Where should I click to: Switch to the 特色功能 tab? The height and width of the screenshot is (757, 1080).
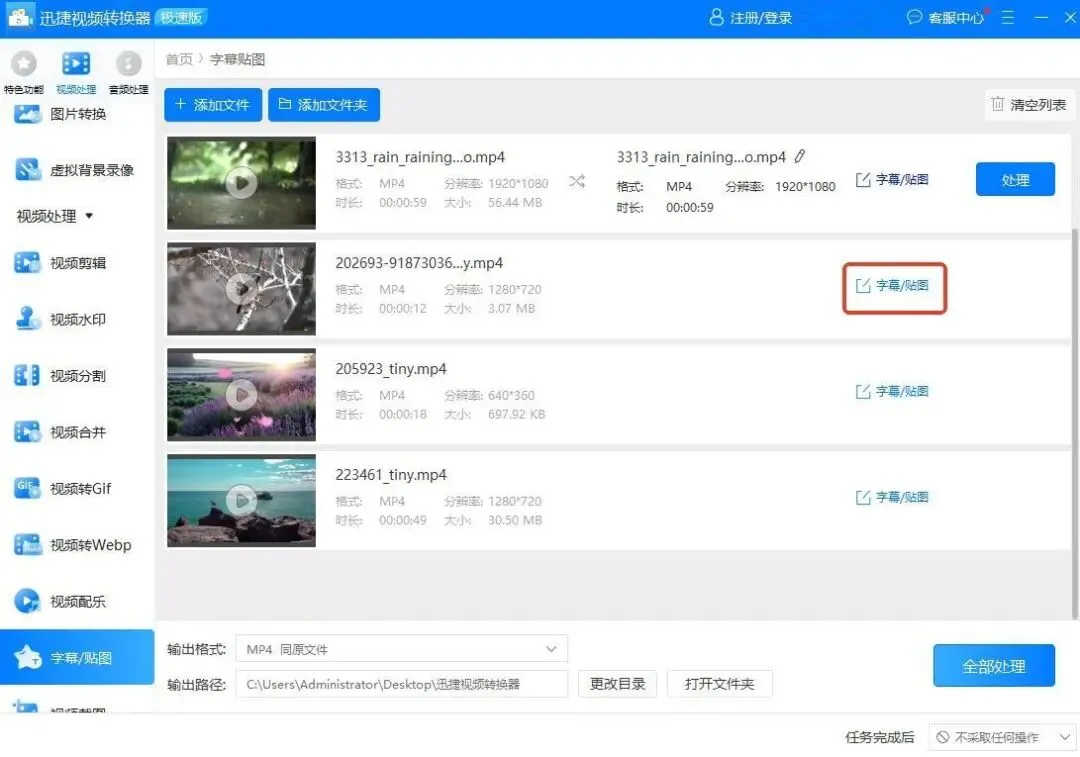[23, 72]
